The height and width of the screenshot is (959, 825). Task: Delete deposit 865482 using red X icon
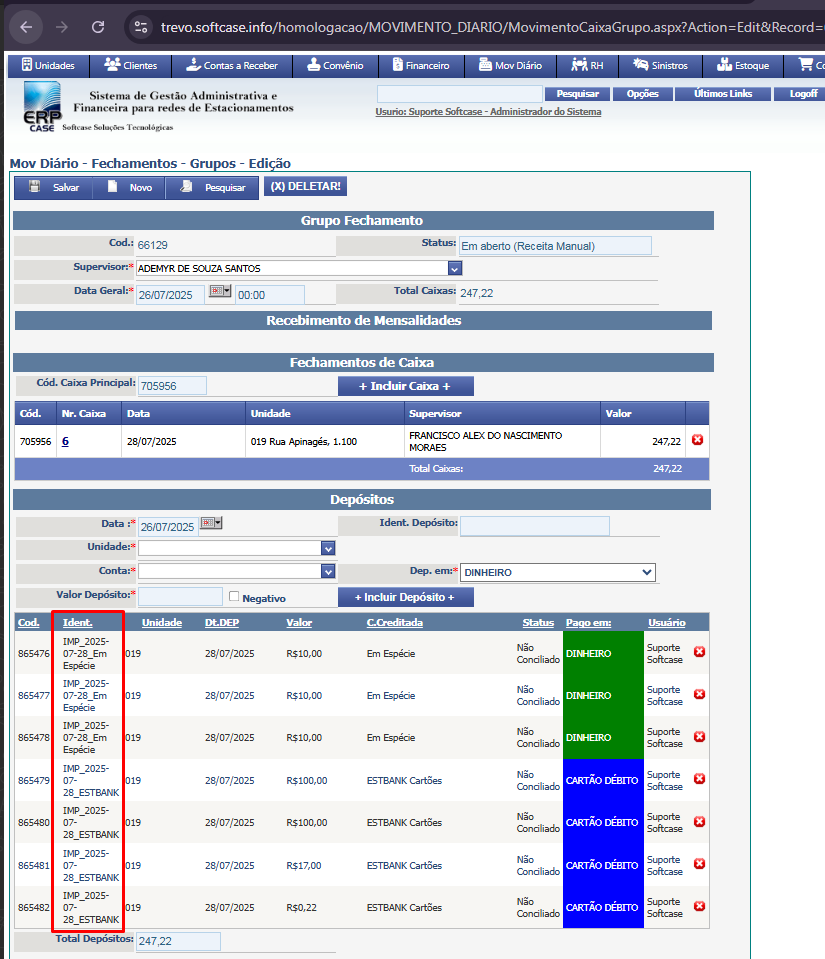pyautogui.click(x=700, y=906)
